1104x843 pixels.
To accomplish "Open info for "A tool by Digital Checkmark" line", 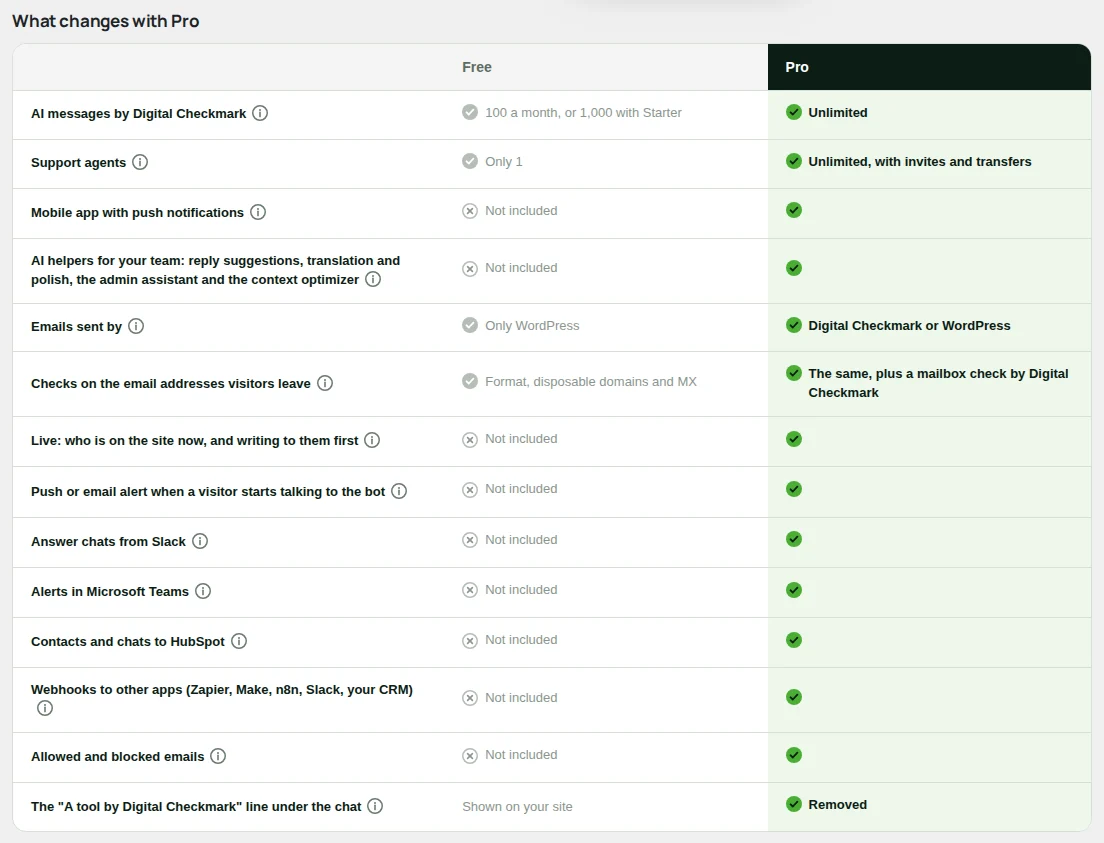I will (375, 806).
